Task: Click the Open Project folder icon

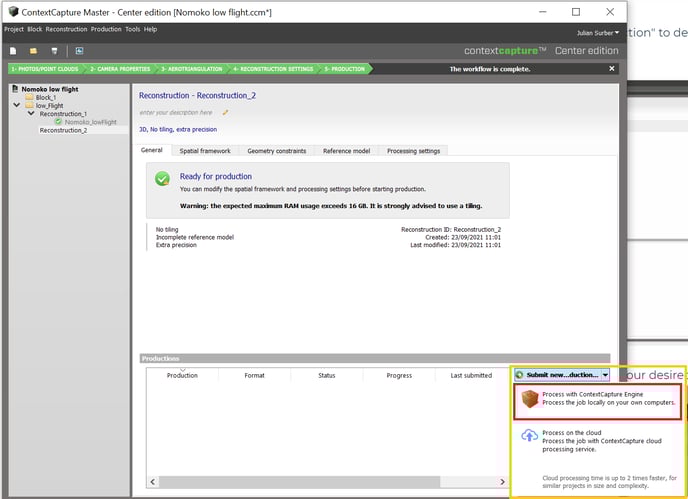Action: [33, 50]
